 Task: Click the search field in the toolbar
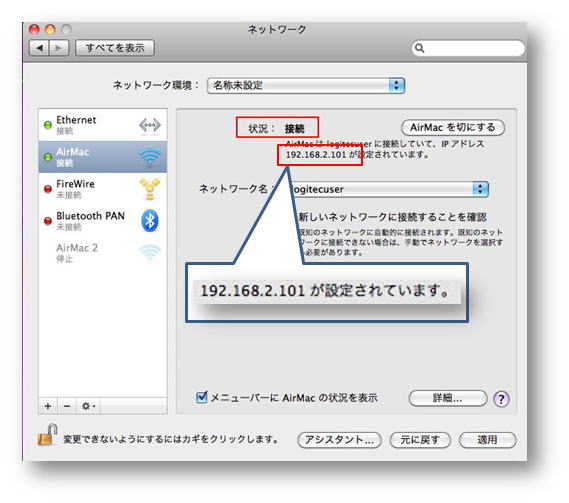[x=468, y=48]
